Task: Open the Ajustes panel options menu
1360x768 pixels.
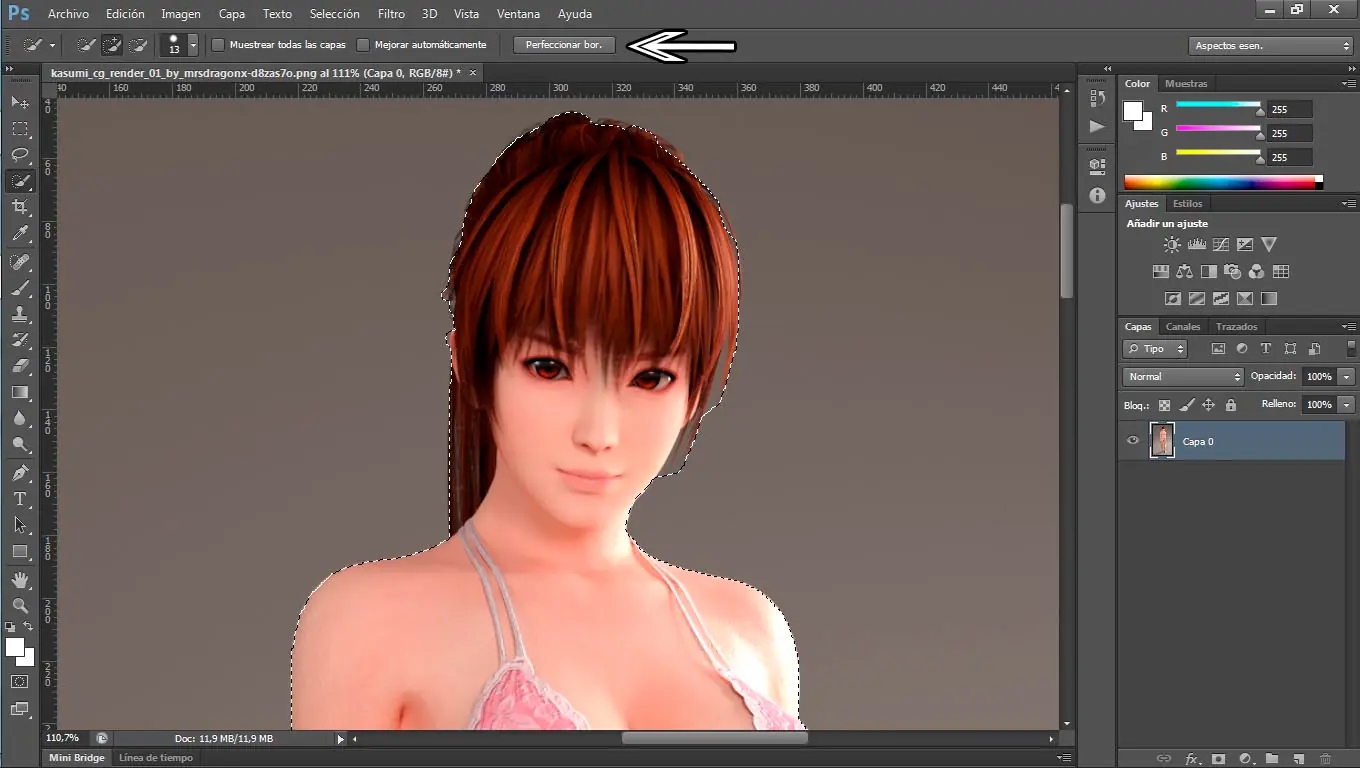Action: point(1348,204)
